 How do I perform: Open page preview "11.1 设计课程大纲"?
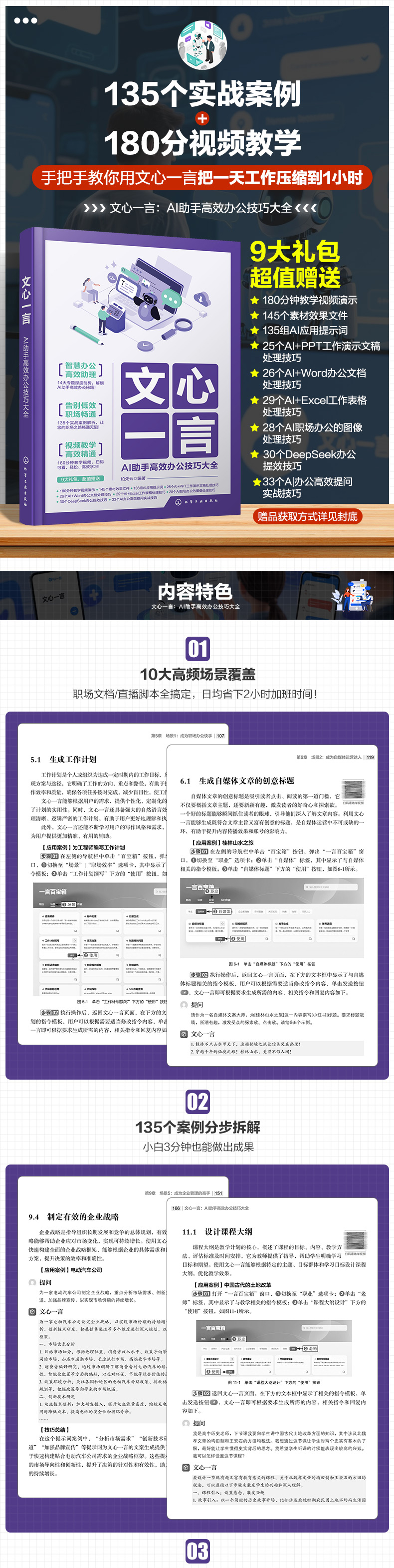[x=272, y=1359]
